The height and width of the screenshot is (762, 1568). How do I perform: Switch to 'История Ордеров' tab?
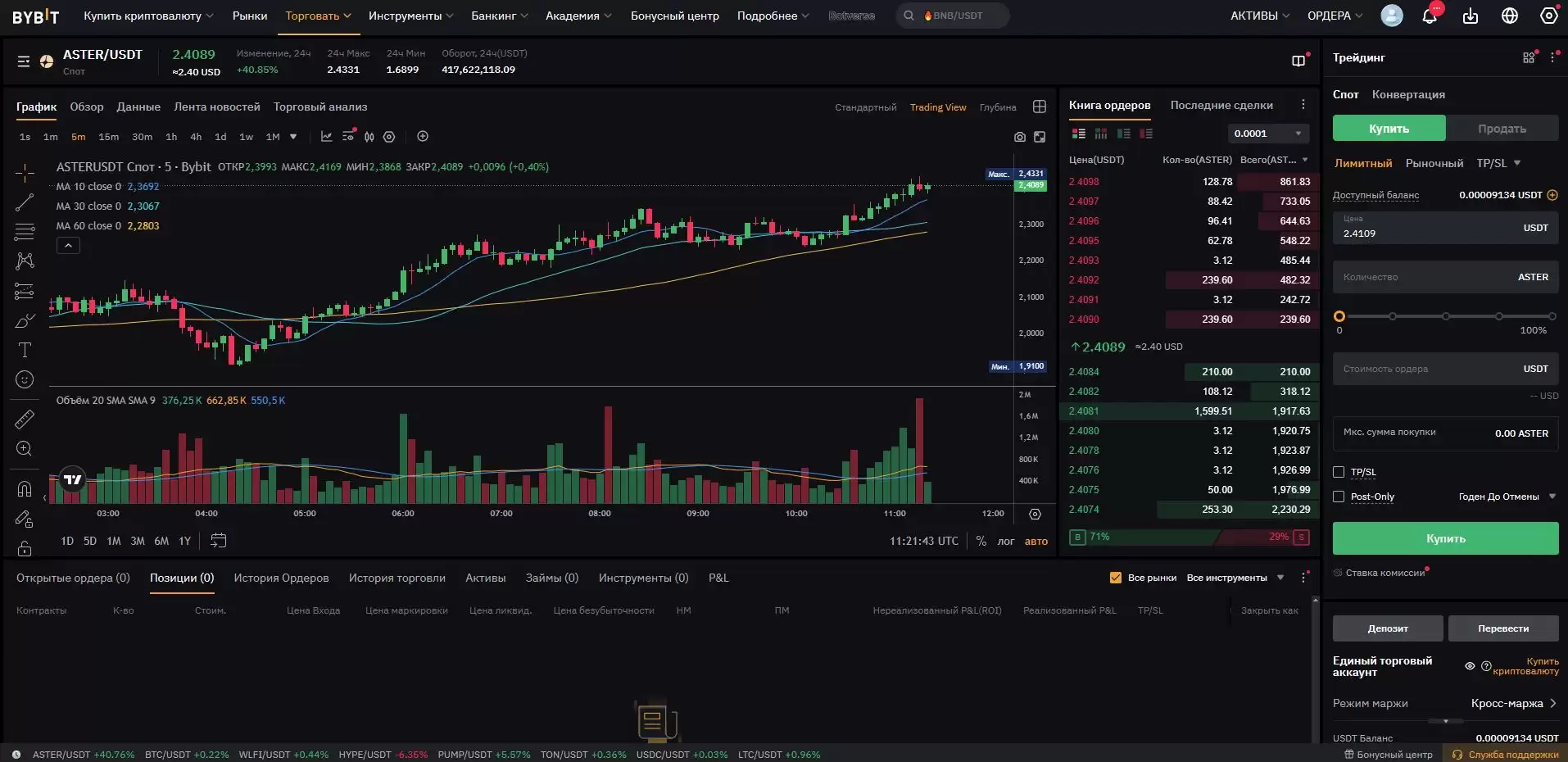pyautogui.click(x=281, y=578)
